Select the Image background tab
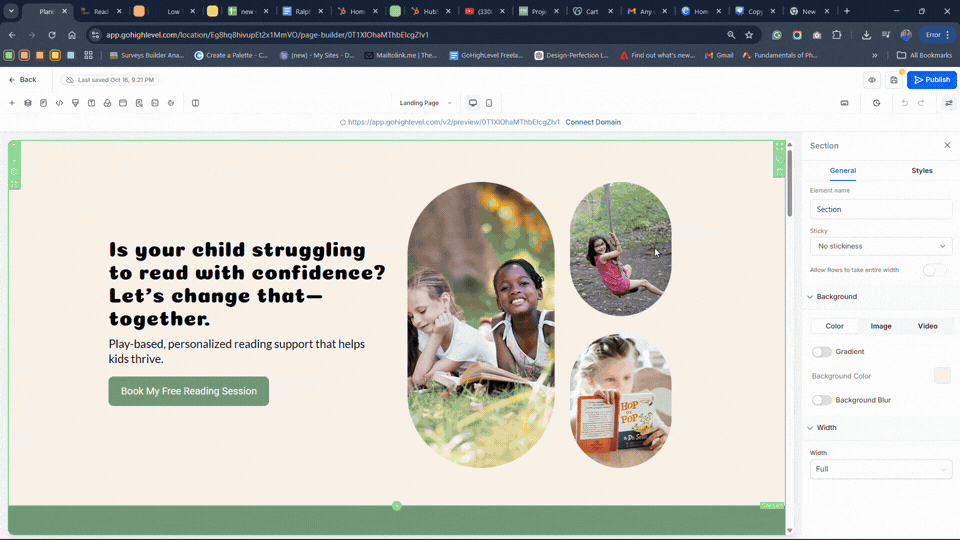The height and width of the screenshot is (540, 960). pyautogui.click(x=880, y=326)
